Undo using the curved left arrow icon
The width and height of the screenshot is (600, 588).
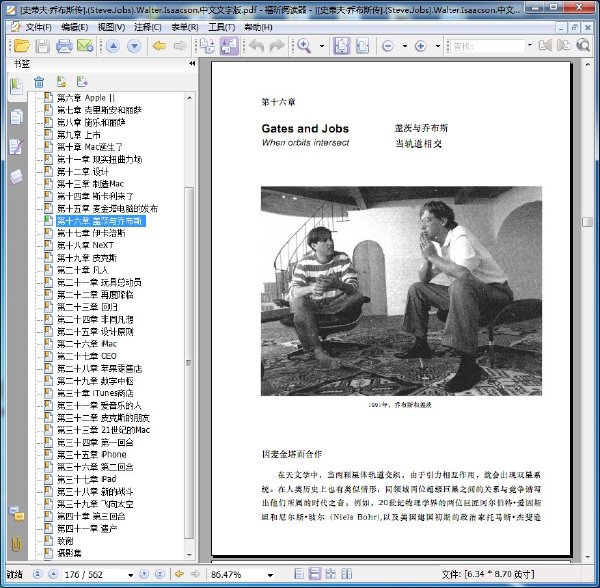tap(256, 46)
